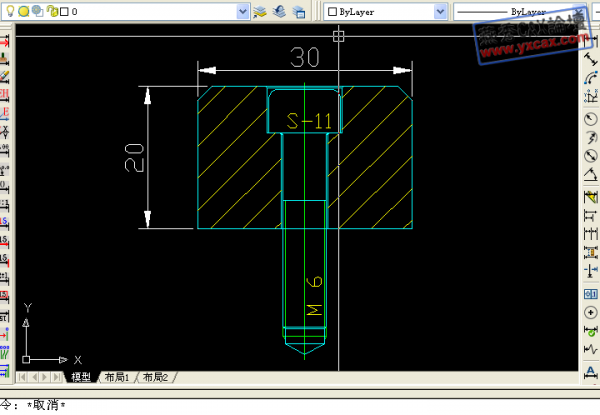Screen dimensions: 600x415
Task: Select the Baseline dimension tool
Action: 591,216
